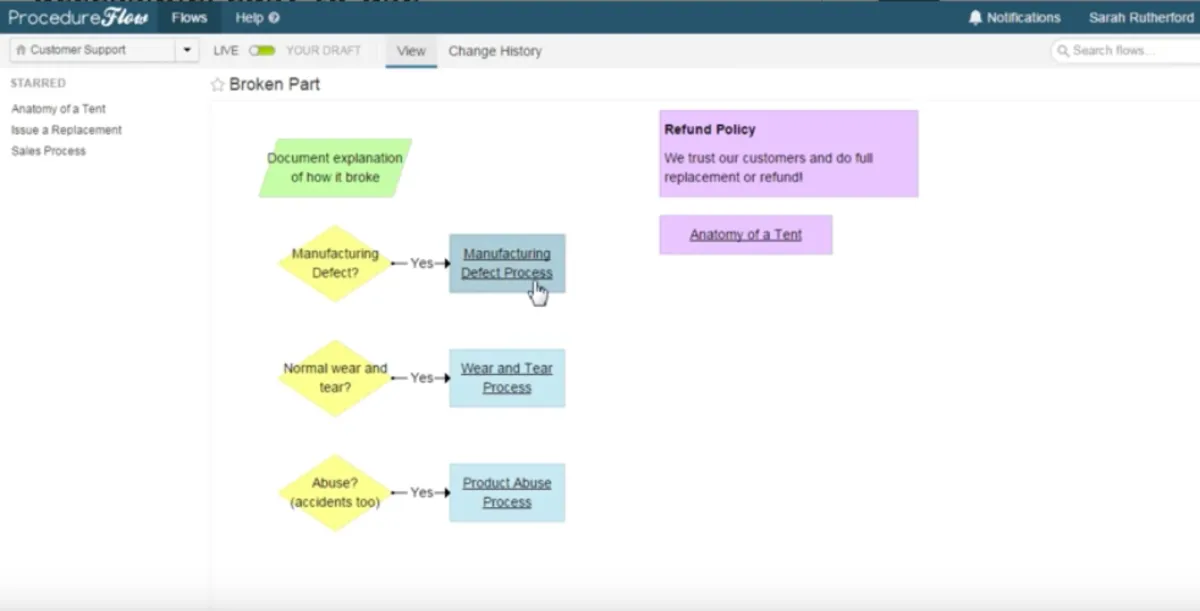1200x611 pixels.
Task: Click the help question mark icon
Action: (274, 17)
